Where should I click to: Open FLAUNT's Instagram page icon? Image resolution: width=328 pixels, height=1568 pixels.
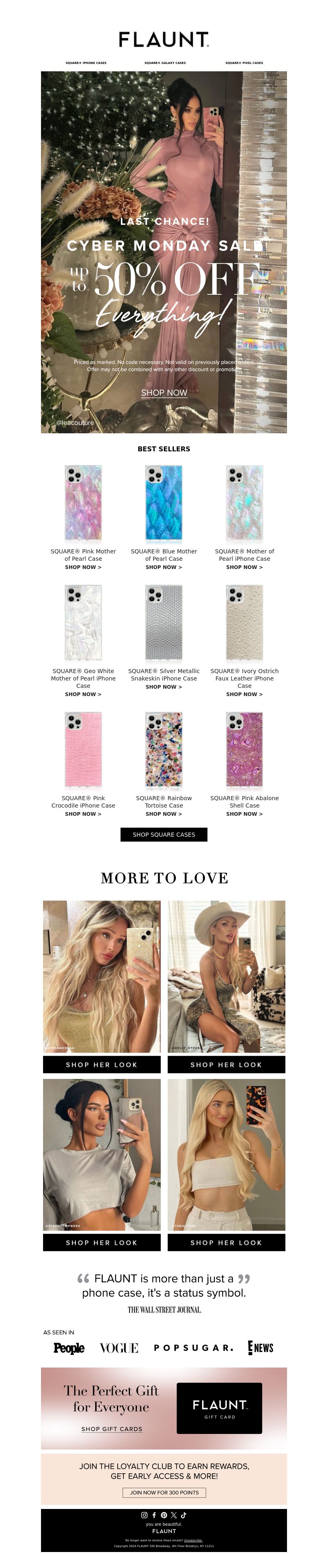pos(144,1516)
